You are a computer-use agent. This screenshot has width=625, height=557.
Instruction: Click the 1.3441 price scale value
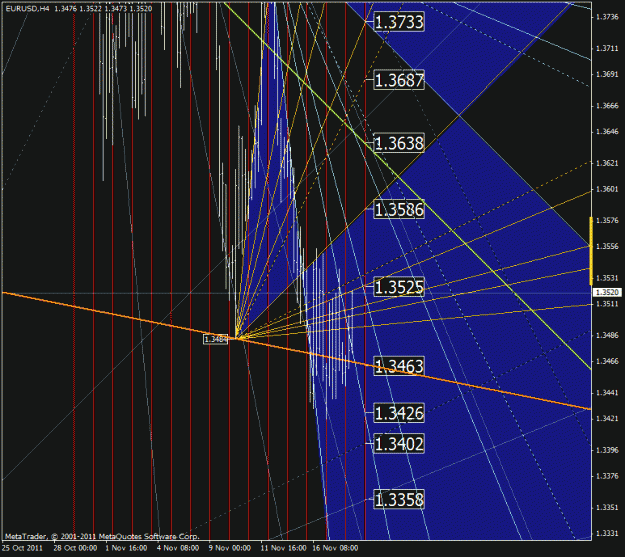pos(607,393)
